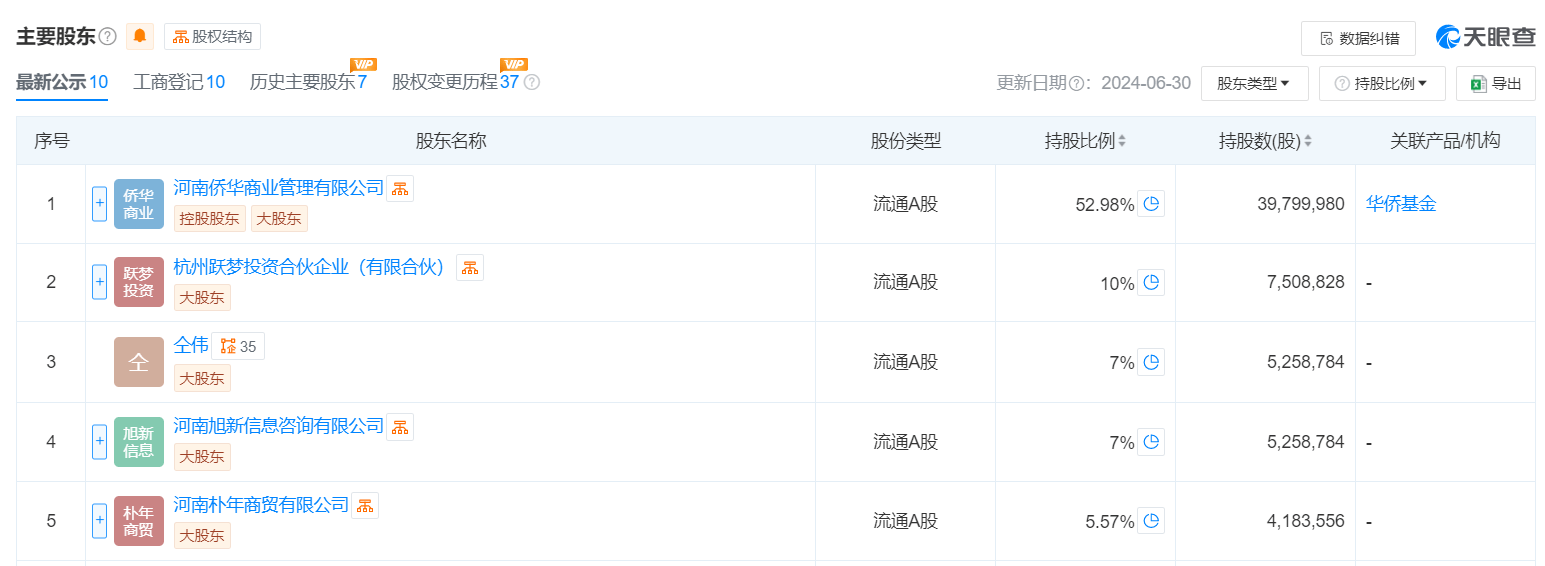Click pie chart icon beside 5.57%
Screen dimensions: 1545x566
pos(1151,521)
